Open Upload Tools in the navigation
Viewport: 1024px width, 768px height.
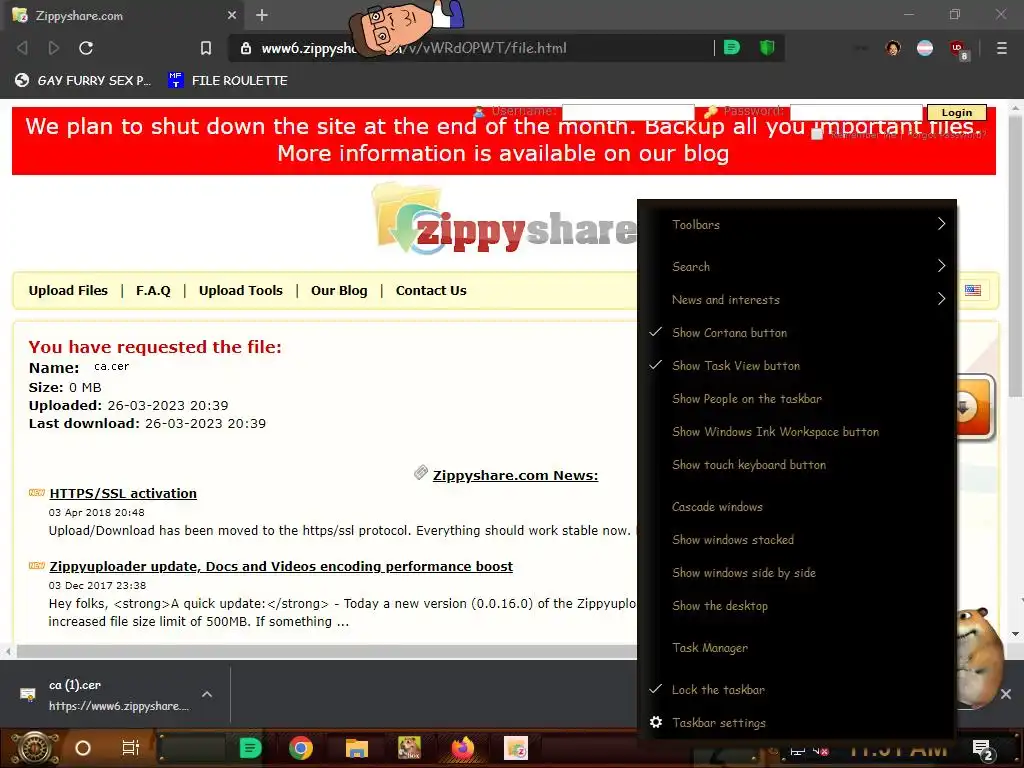point(240,291)
